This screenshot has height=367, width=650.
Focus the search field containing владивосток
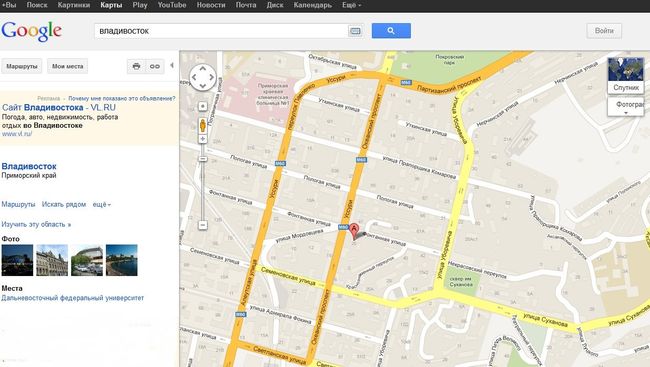[x=222, y=31]
